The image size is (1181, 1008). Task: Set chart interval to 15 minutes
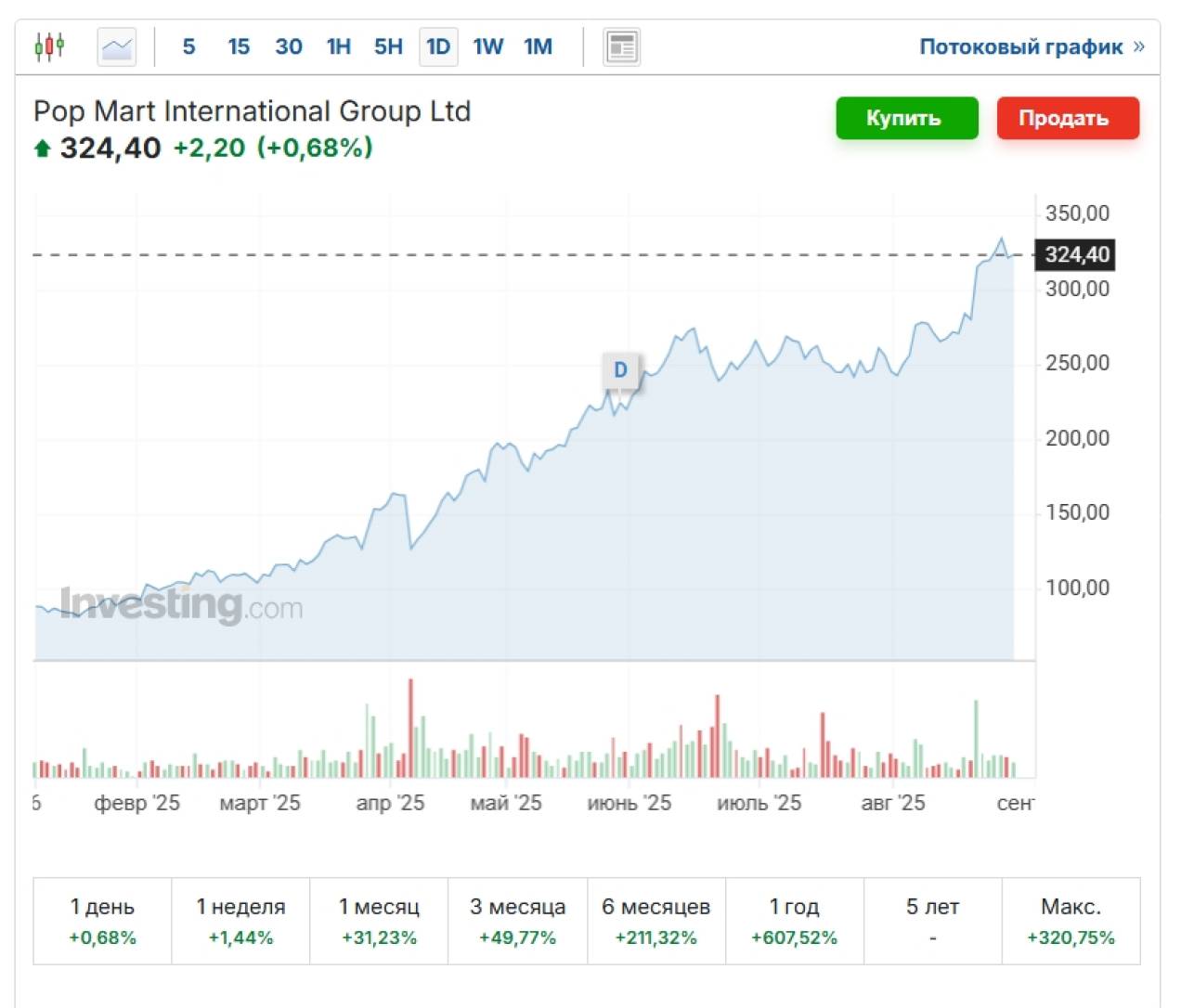coord(239,46)
